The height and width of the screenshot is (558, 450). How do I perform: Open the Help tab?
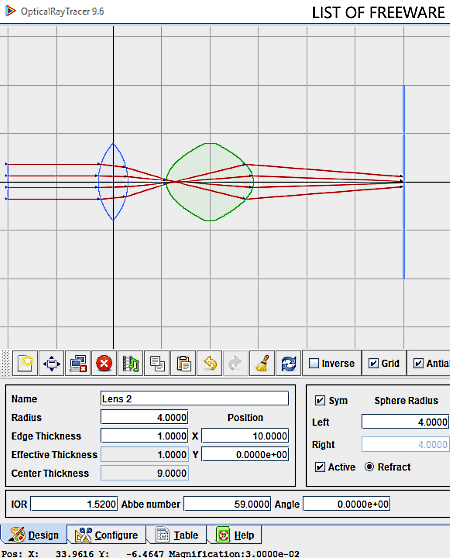click(x=235, y=535)
